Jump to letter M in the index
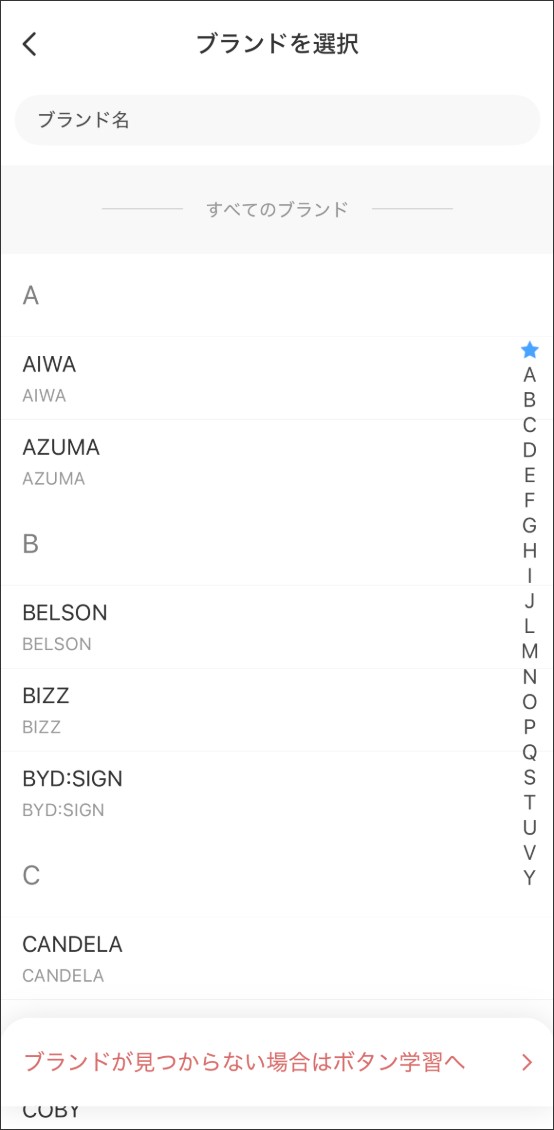Screen dimensions: 554x1130 click(530, 651)
